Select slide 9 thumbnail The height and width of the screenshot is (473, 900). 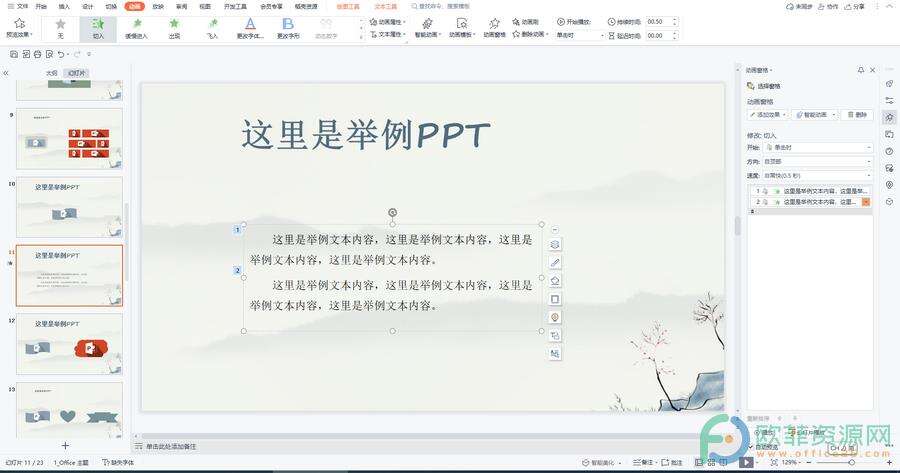click(69, 139)
